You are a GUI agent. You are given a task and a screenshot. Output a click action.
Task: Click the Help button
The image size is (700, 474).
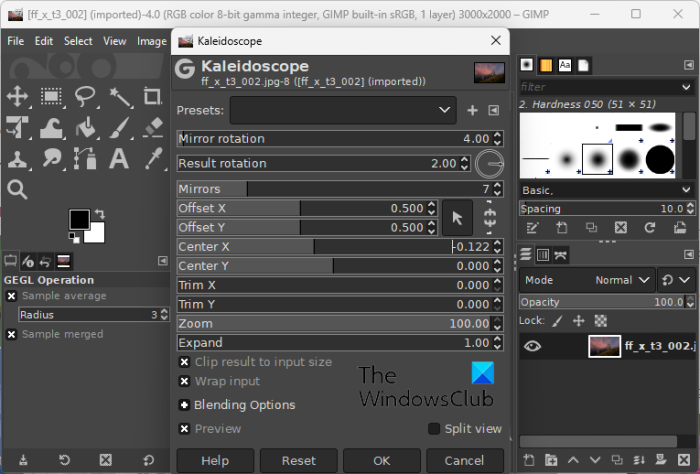[x=215, y=461]
